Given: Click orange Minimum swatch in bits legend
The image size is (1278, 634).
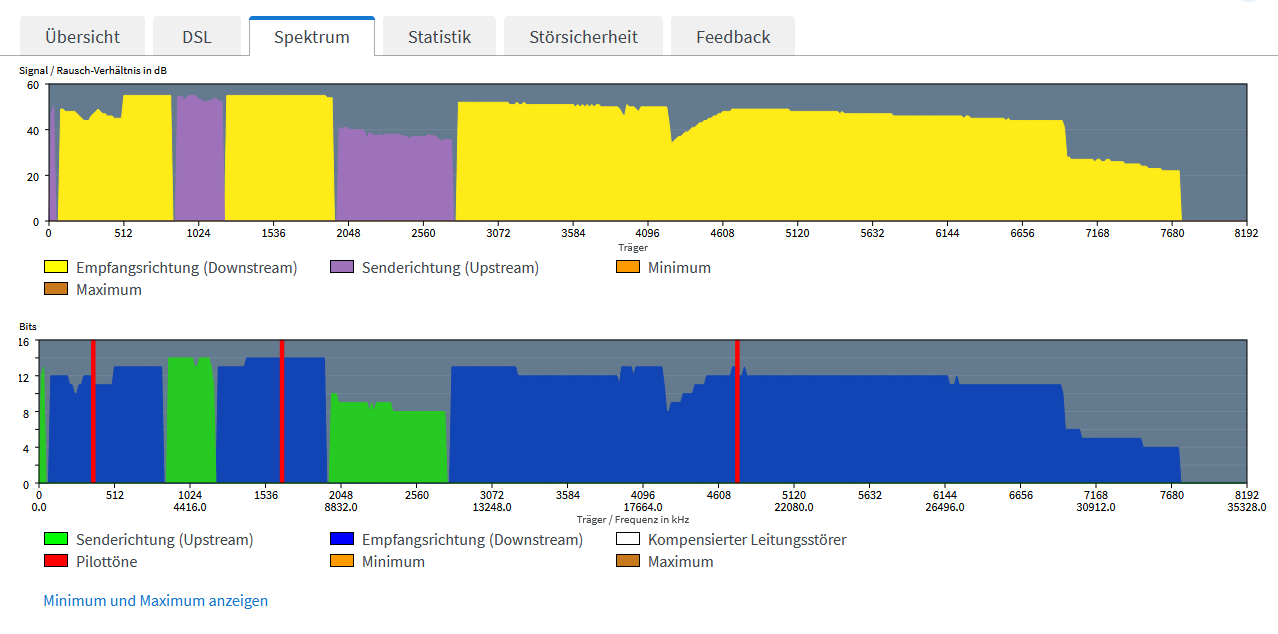Looking at the screenshot, I should click(342, 562).
